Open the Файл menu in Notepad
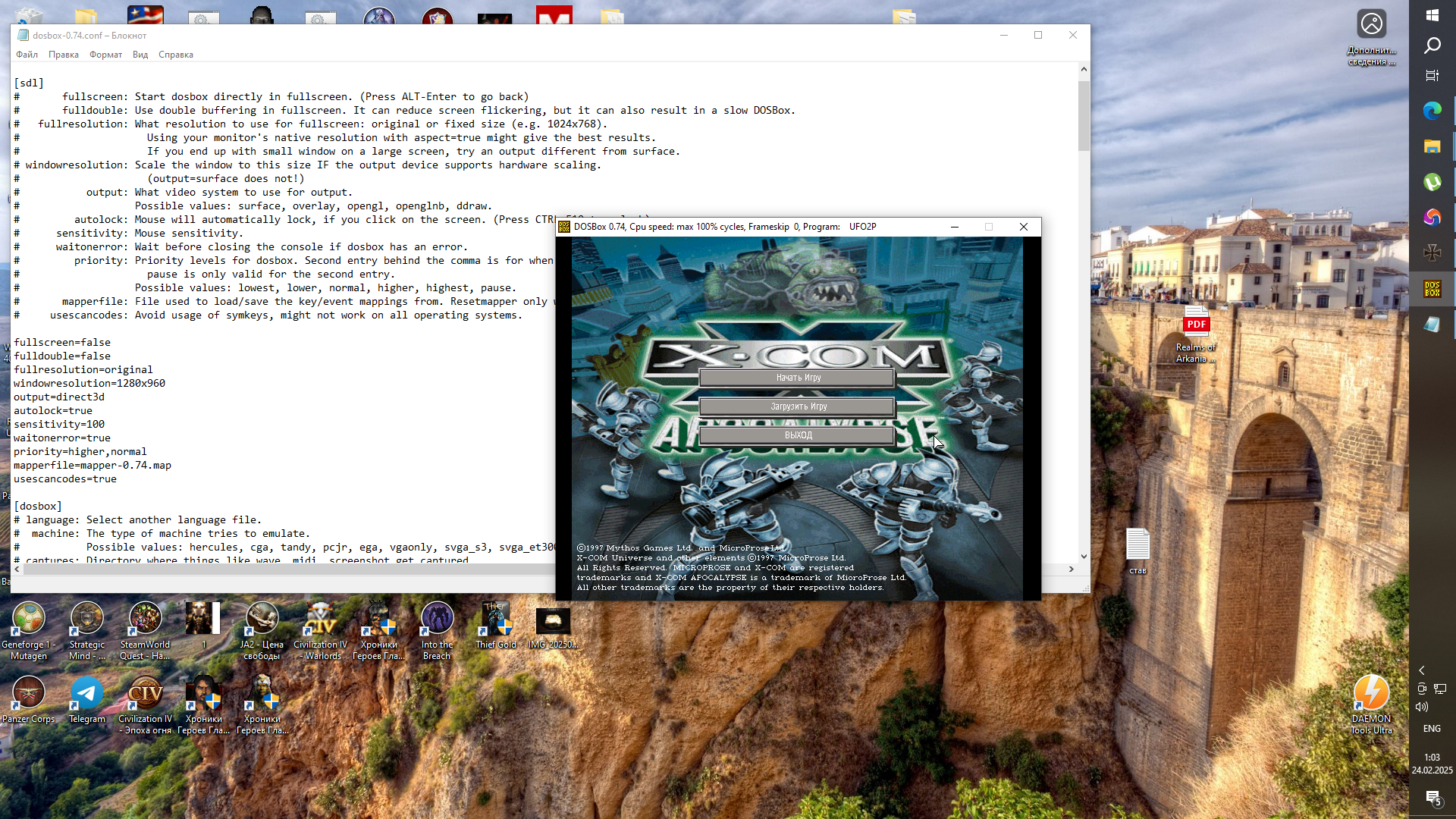Viewport: 1456px width, 819px height. point(27,55)
